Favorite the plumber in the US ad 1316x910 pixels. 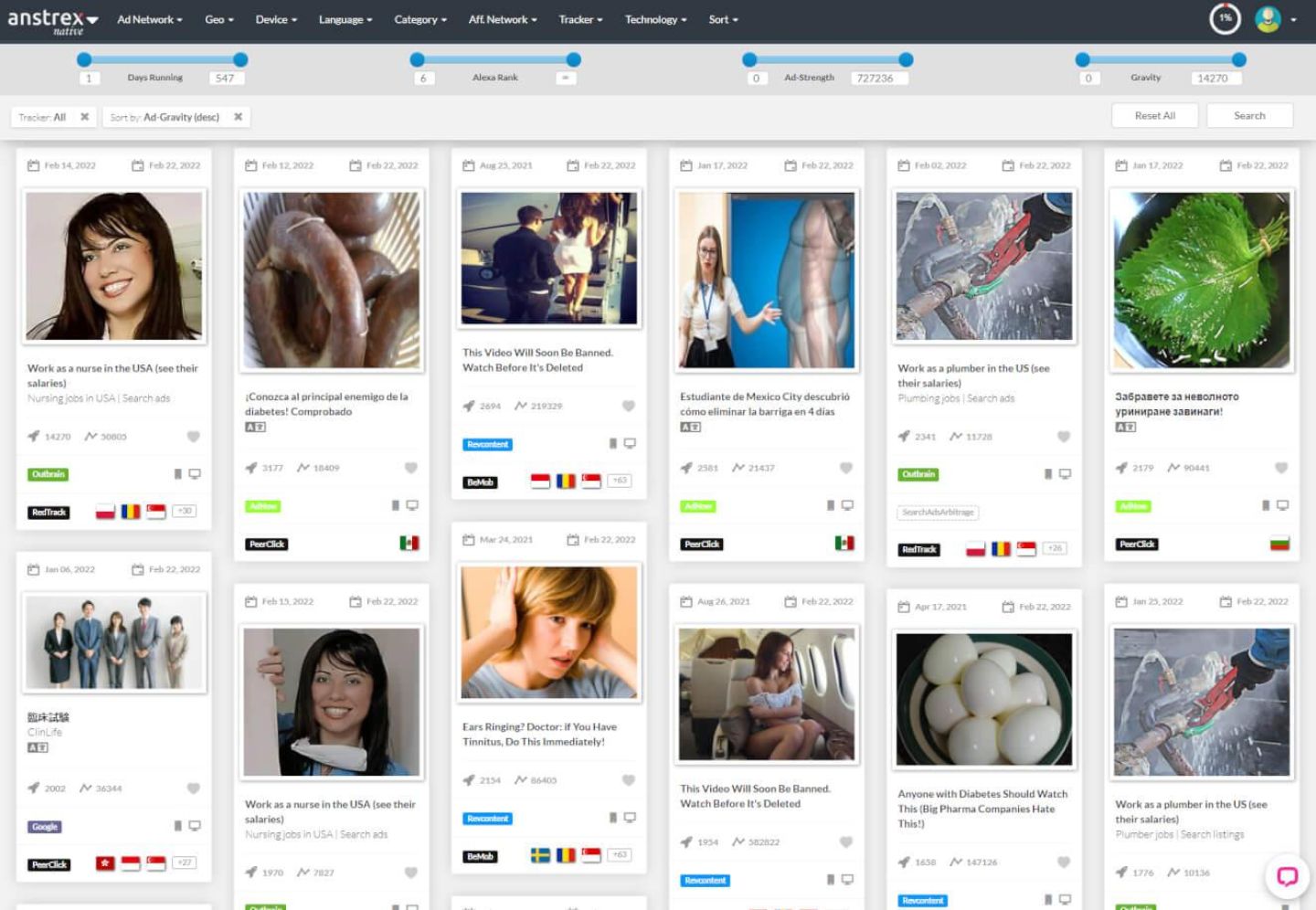pos(1064,437)
